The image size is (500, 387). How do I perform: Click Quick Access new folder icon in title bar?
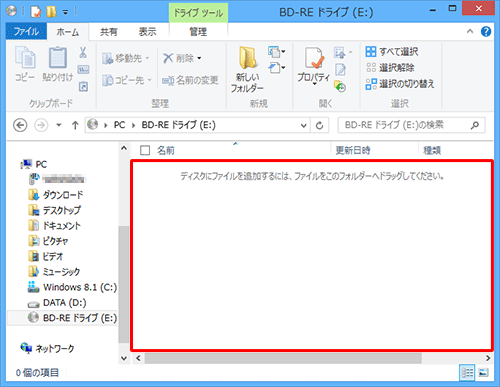click(51, 12)
